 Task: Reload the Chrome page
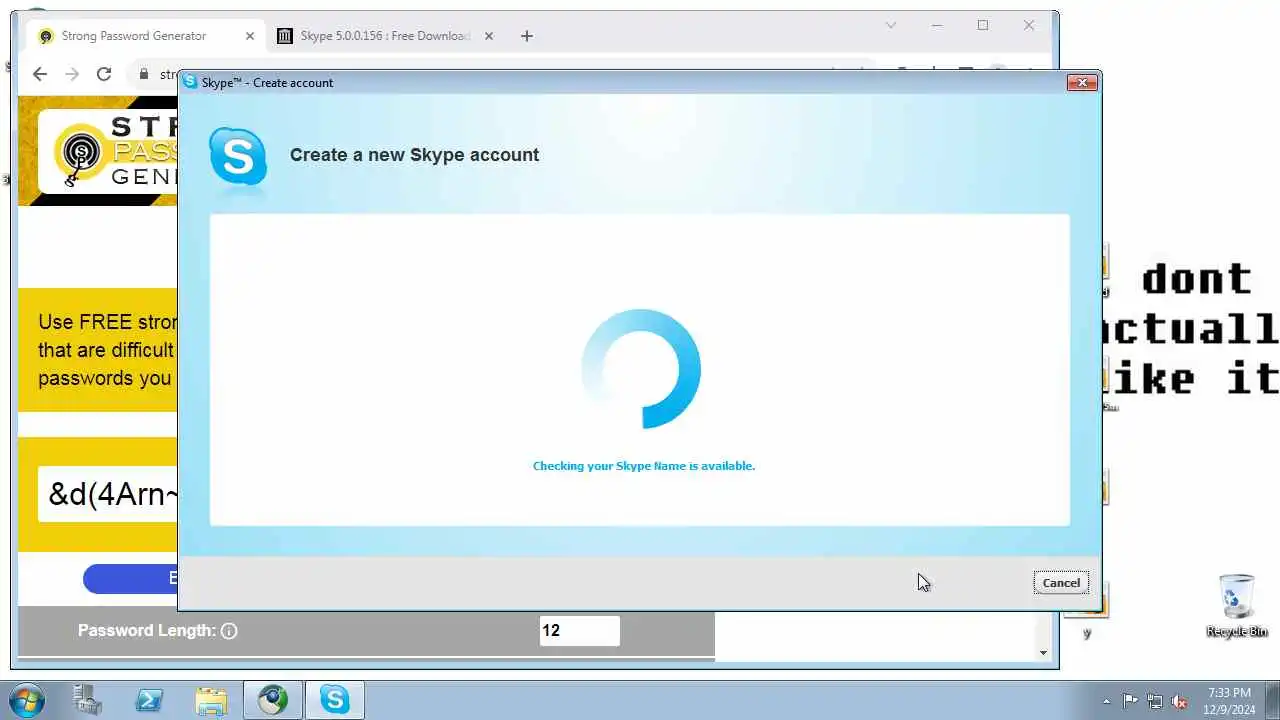[x=104, y=74]
